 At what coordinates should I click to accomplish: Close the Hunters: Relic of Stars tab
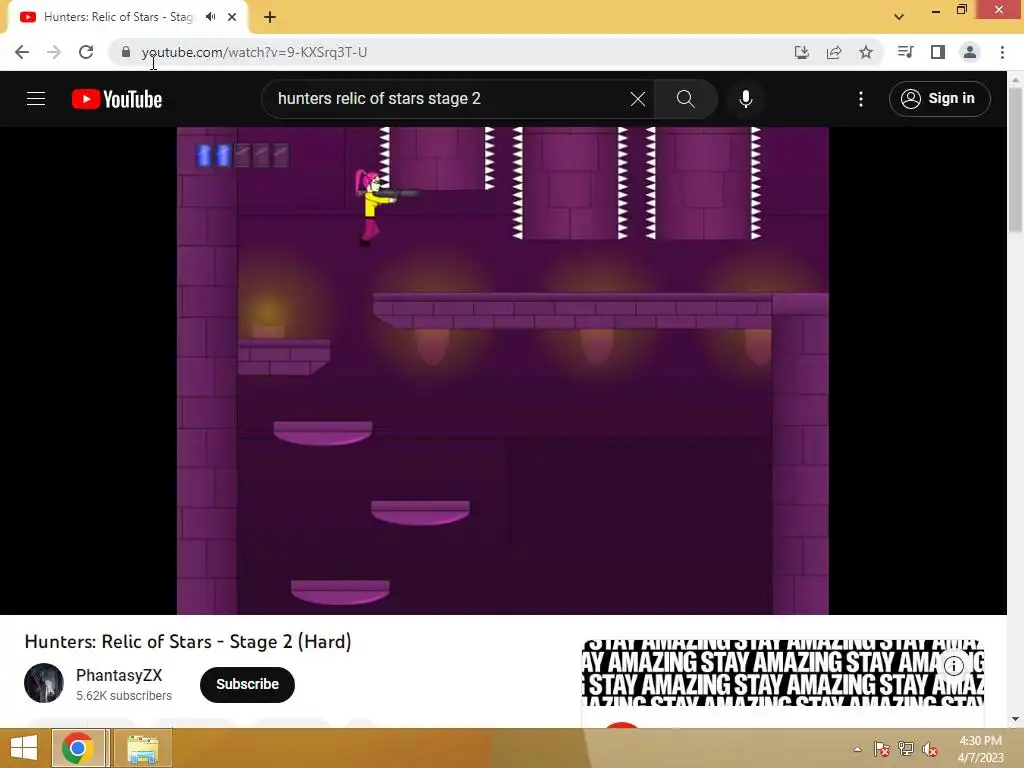coord(232,17)
